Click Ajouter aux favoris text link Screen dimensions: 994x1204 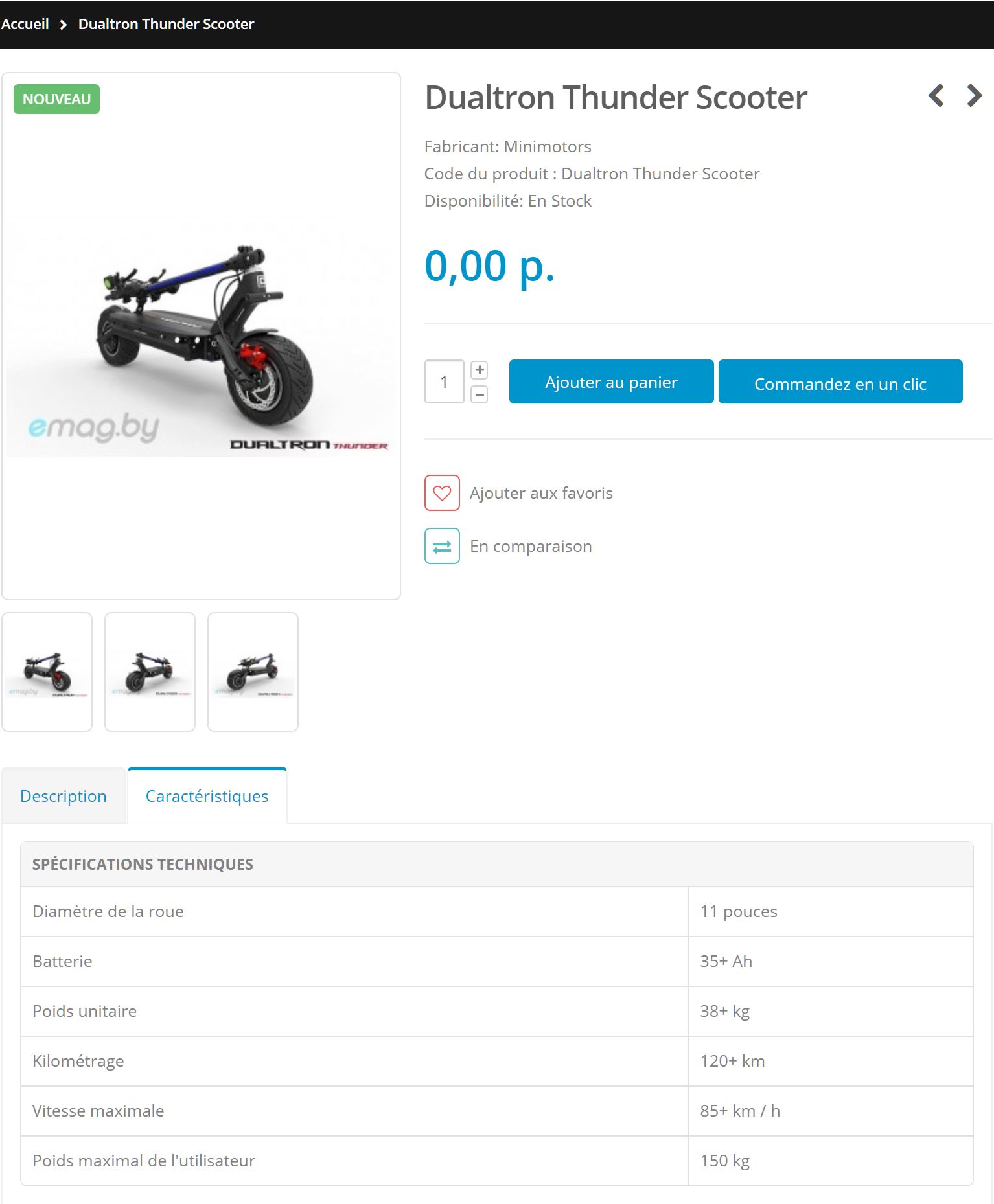pyautogui.click(x=541, y=493)
